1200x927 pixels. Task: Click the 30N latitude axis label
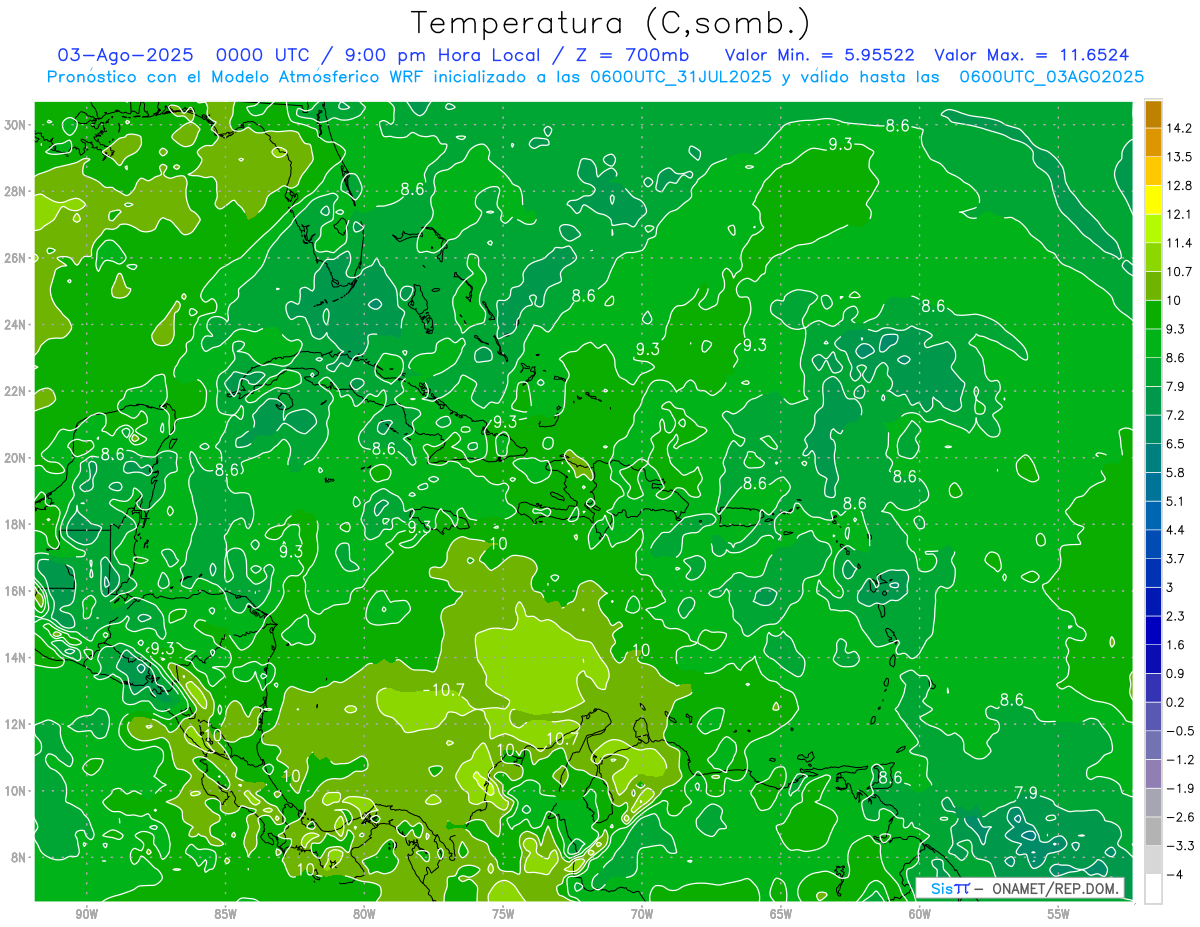[17, 125]
